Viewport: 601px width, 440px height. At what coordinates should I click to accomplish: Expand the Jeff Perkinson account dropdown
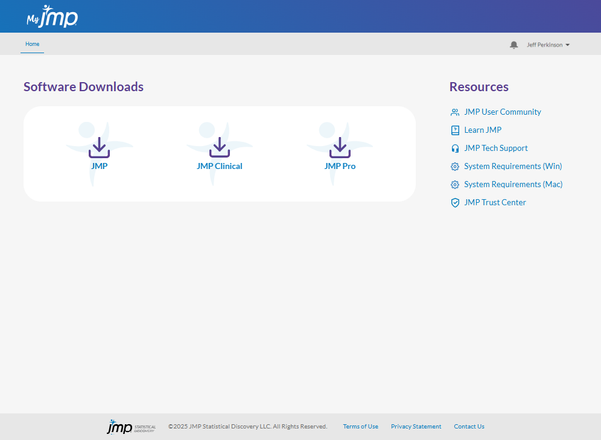tap(548, 45)
